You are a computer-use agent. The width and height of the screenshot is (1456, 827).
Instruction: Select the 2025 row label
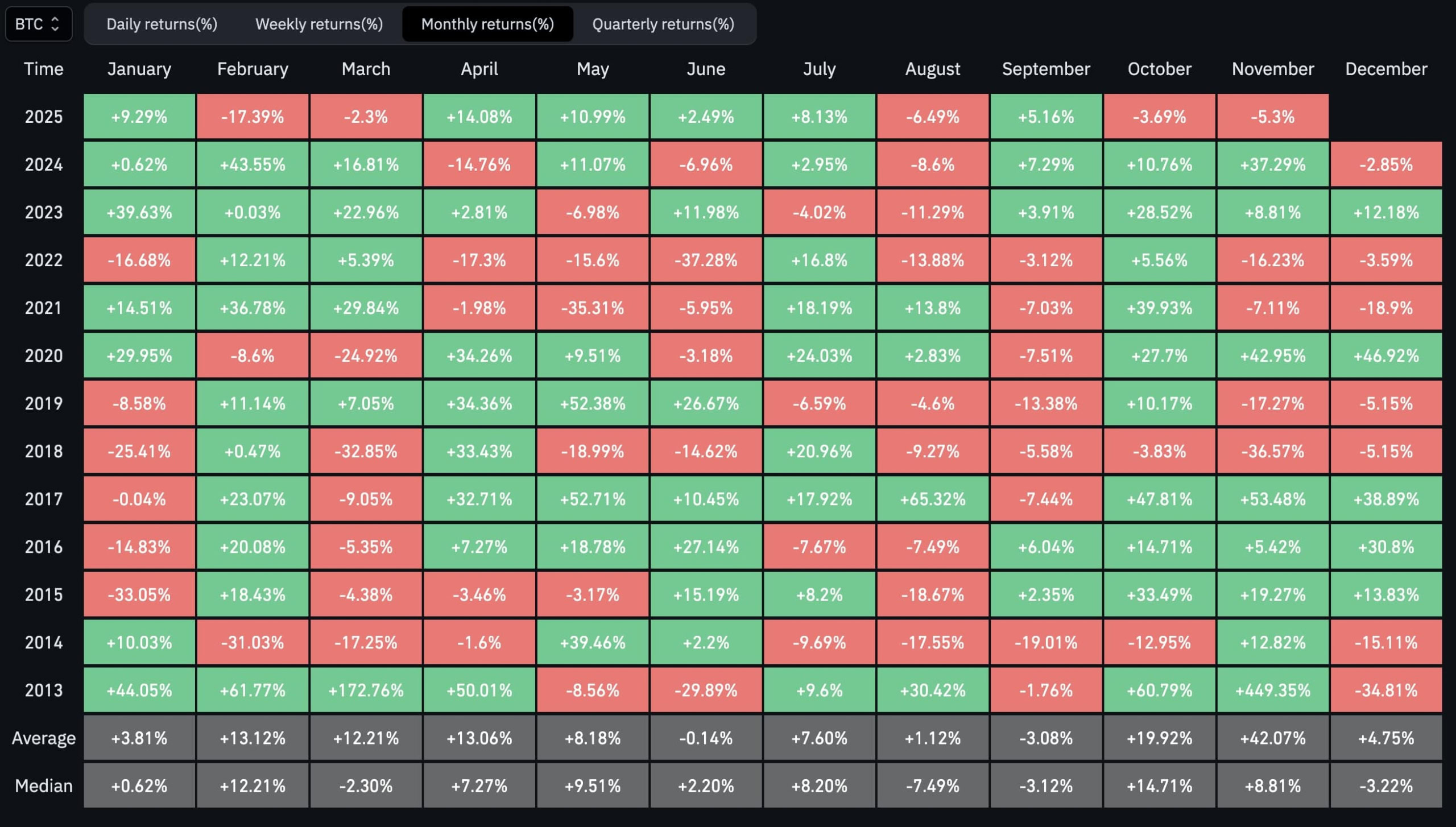tap(43, 117)
